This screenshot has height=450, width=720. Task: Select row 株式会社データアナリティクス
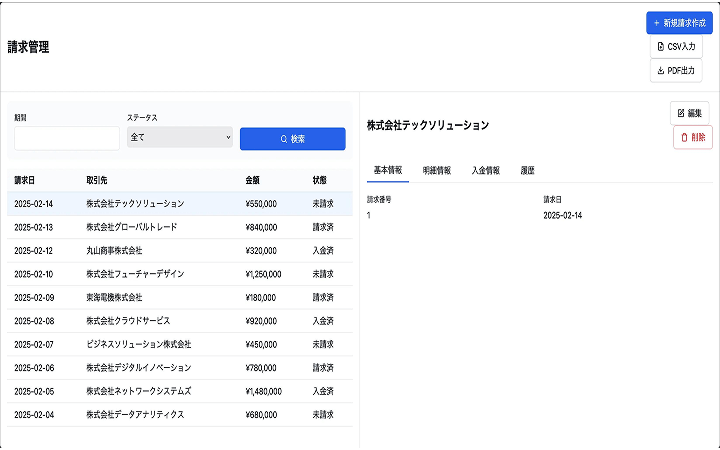pyautogui.click(x=180, y=415)
